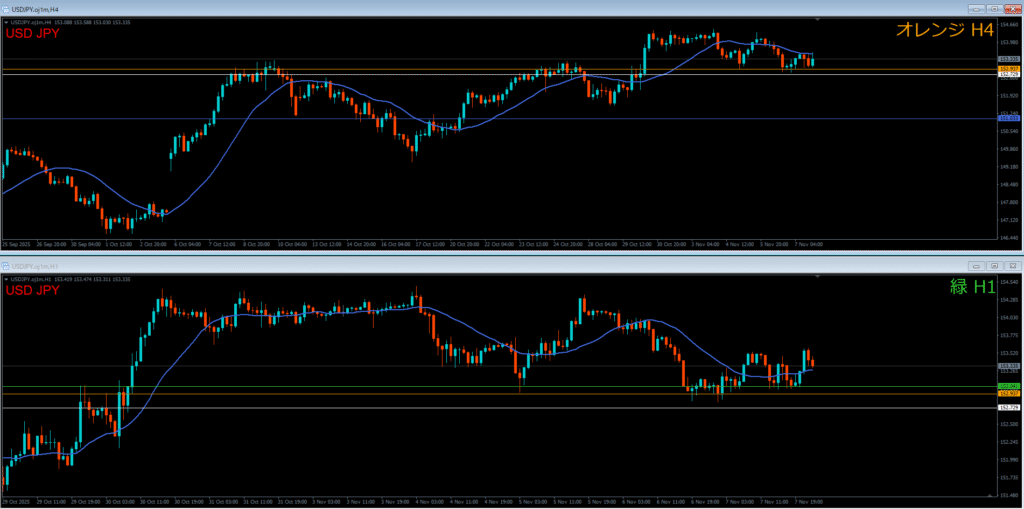The image size is (1024, 509).
Task: Select the orange オレンジ H4 text label
Action: [944, 31]
